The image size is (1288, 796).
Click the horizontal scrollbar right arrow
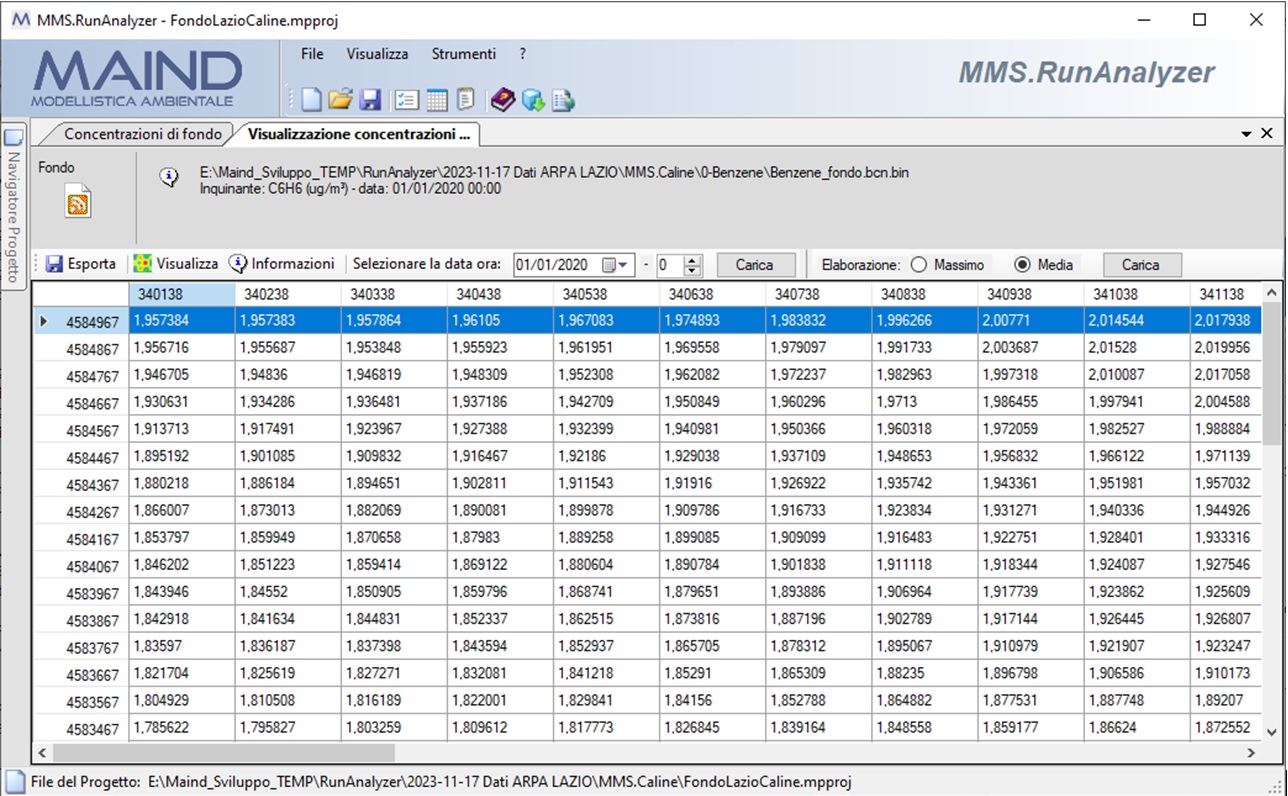pyautogui.click(x=1252, y=753)
